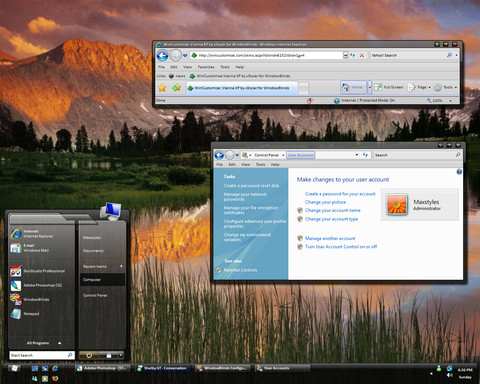
Task: Launch Adobe Photoshop CS2 from Start menu
Action: pyautogui.click(x=36, y=285)
